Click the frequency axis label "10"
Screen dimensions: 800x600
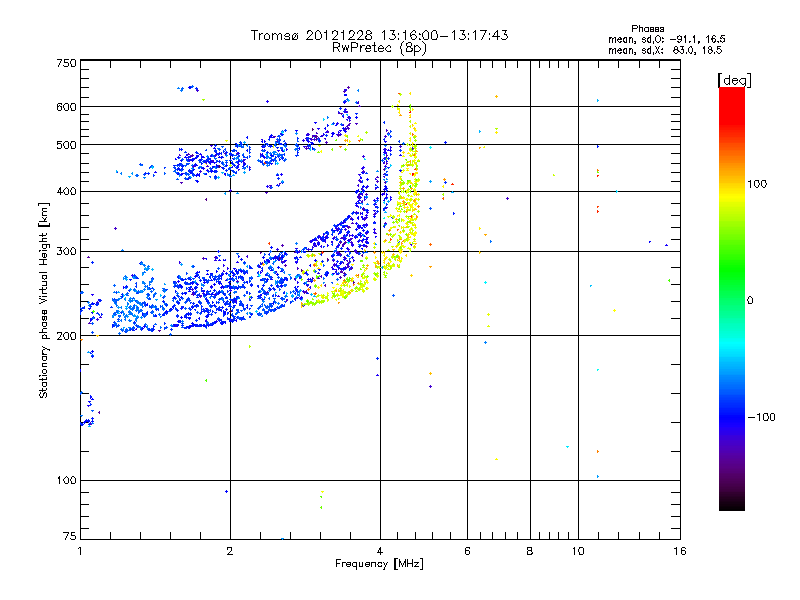578,551
